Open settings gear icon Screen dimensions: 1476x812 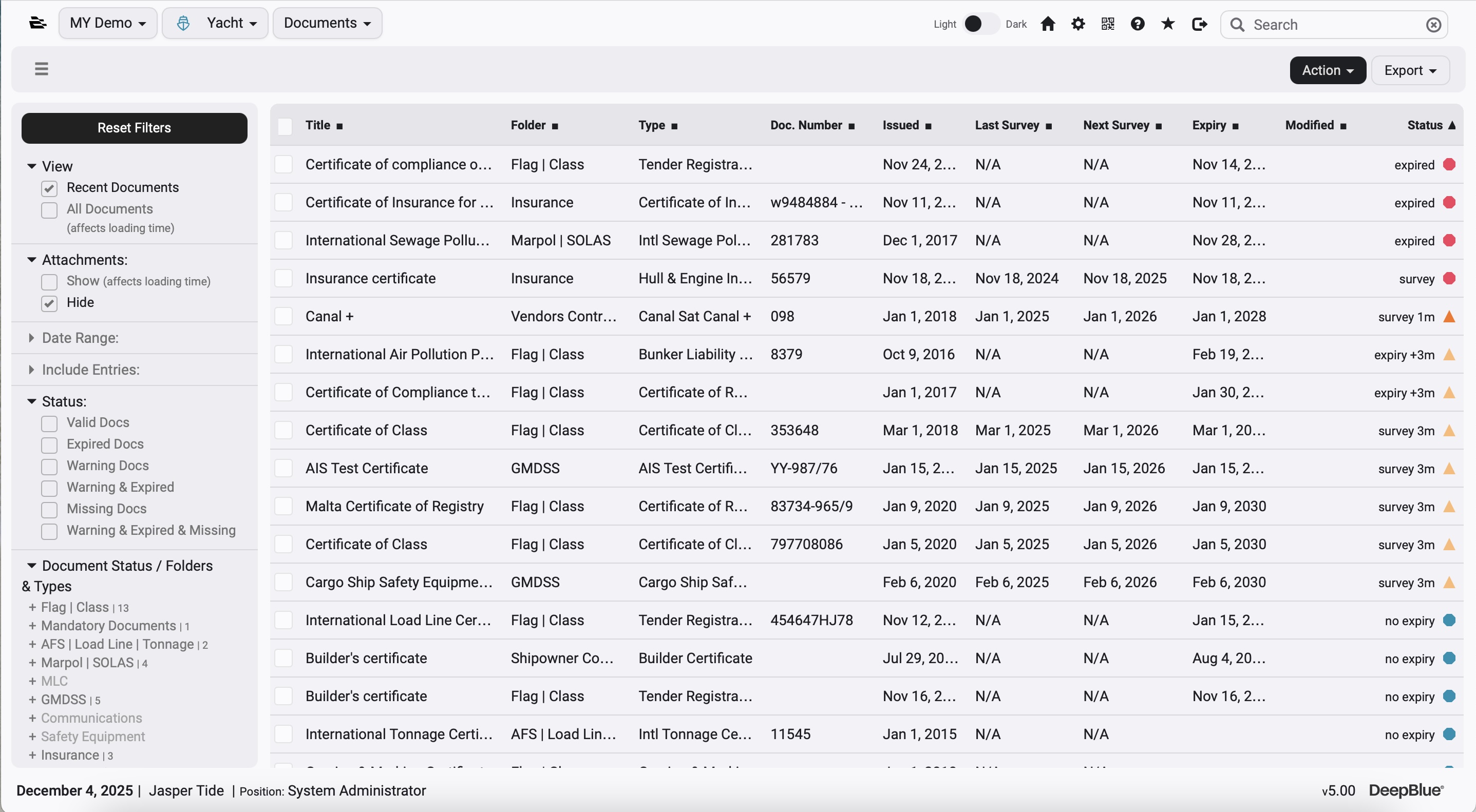1078,24
